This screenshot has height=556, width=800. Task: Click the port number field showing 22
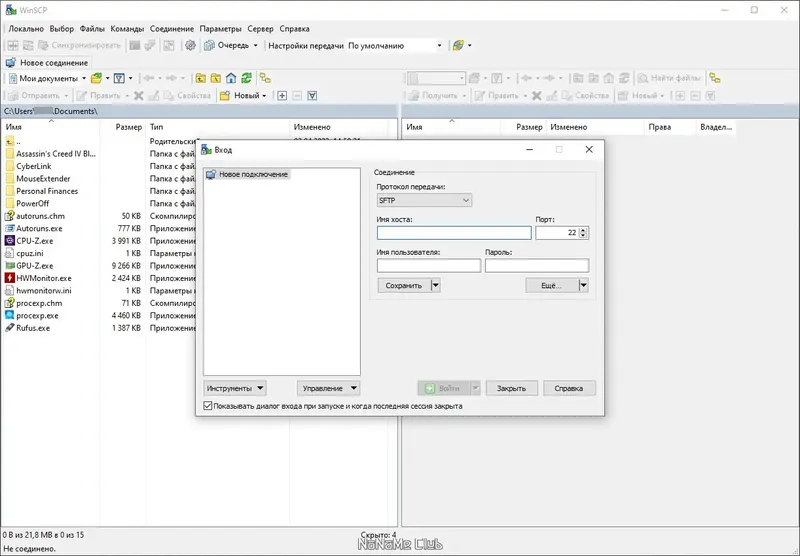click(558, 233)
